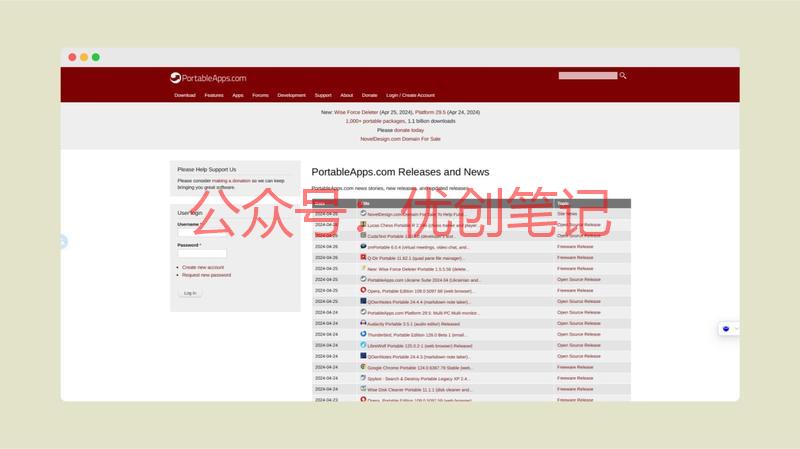This screenshot has width=800, height=449.
Task: Click the Lucas Chess Portable icon
Action: (363, 224)
